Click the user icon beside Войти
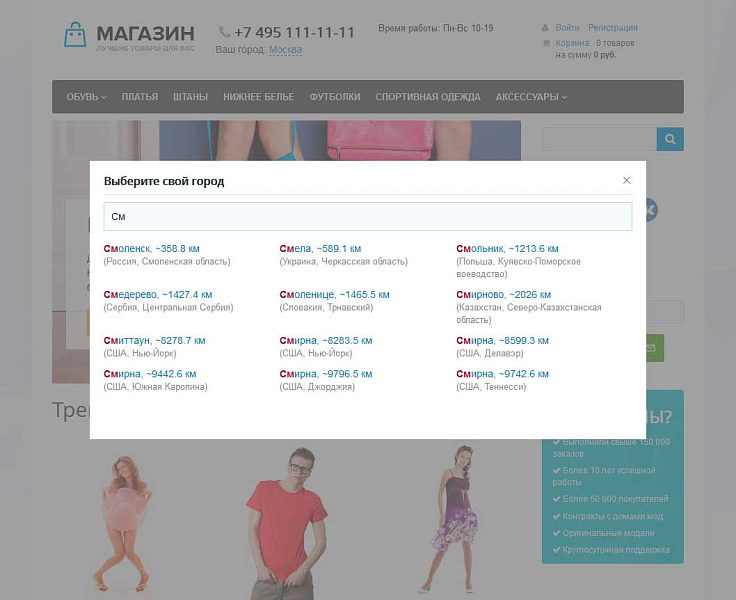This screenshot has height=600, width=736. coord(545,28)
